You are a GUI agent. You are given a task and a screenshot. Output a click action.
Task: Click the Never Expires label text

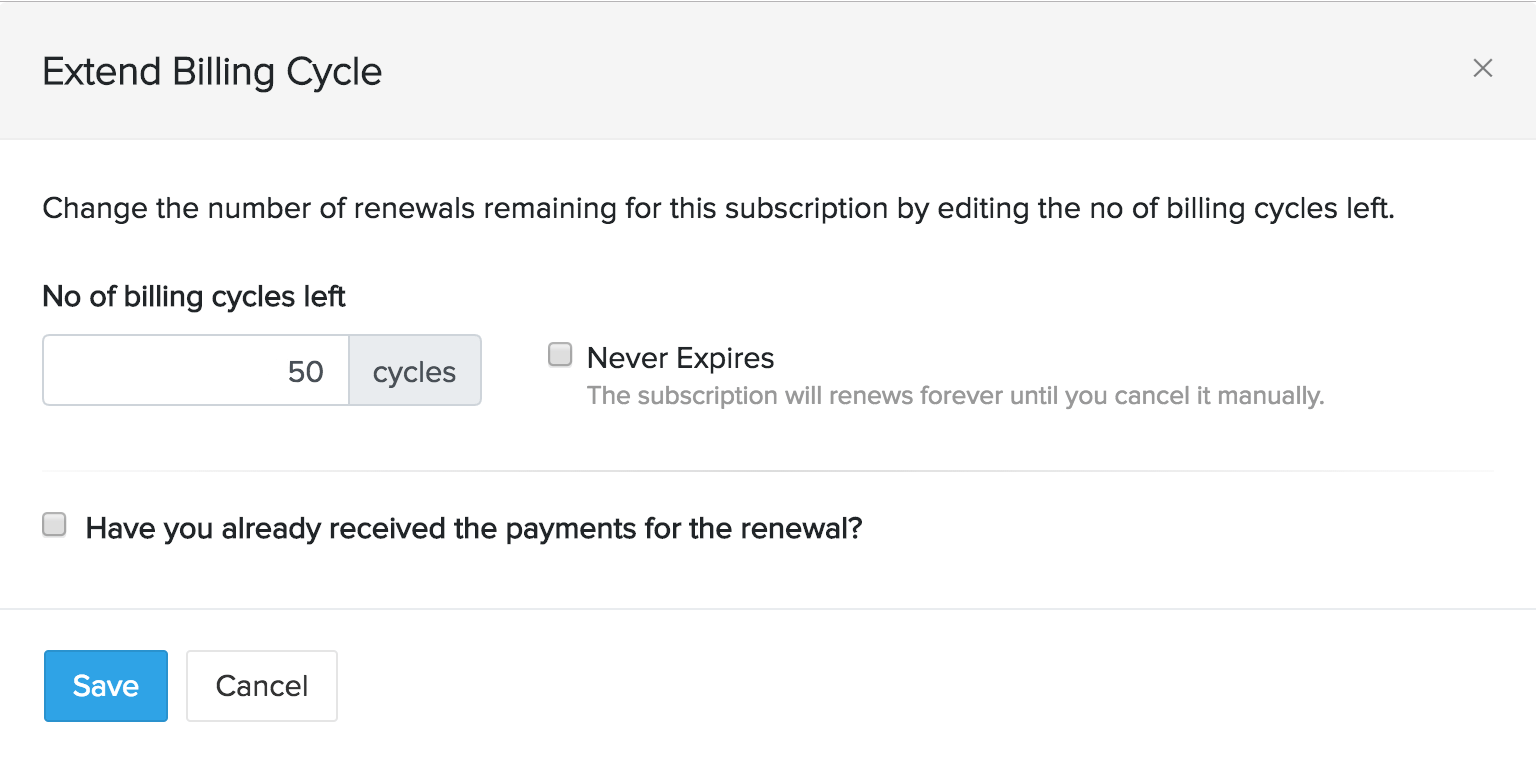click(x=680, y=357)
